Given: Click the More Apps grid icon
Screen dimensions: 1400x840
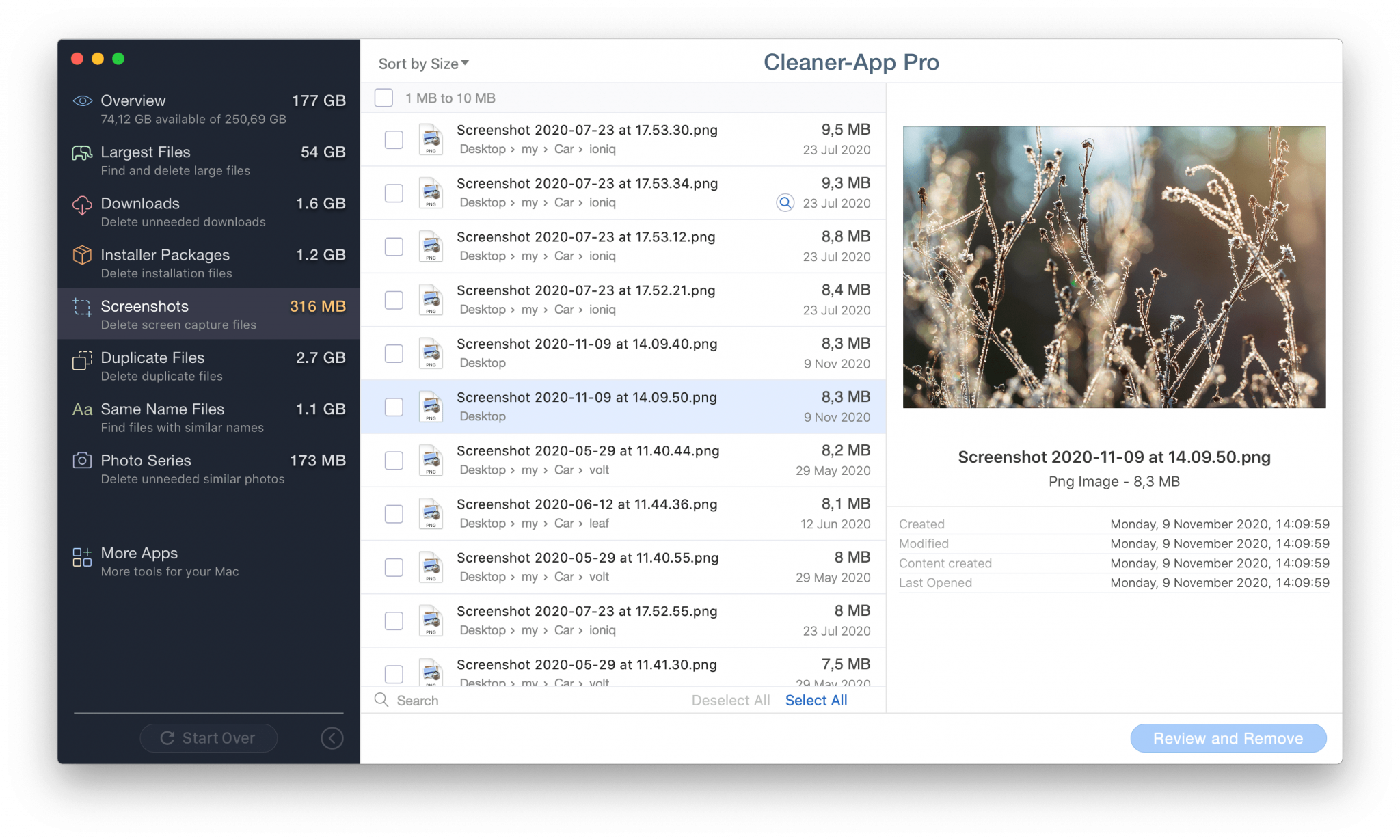Looking at the screenshot, I should (82, 557).
